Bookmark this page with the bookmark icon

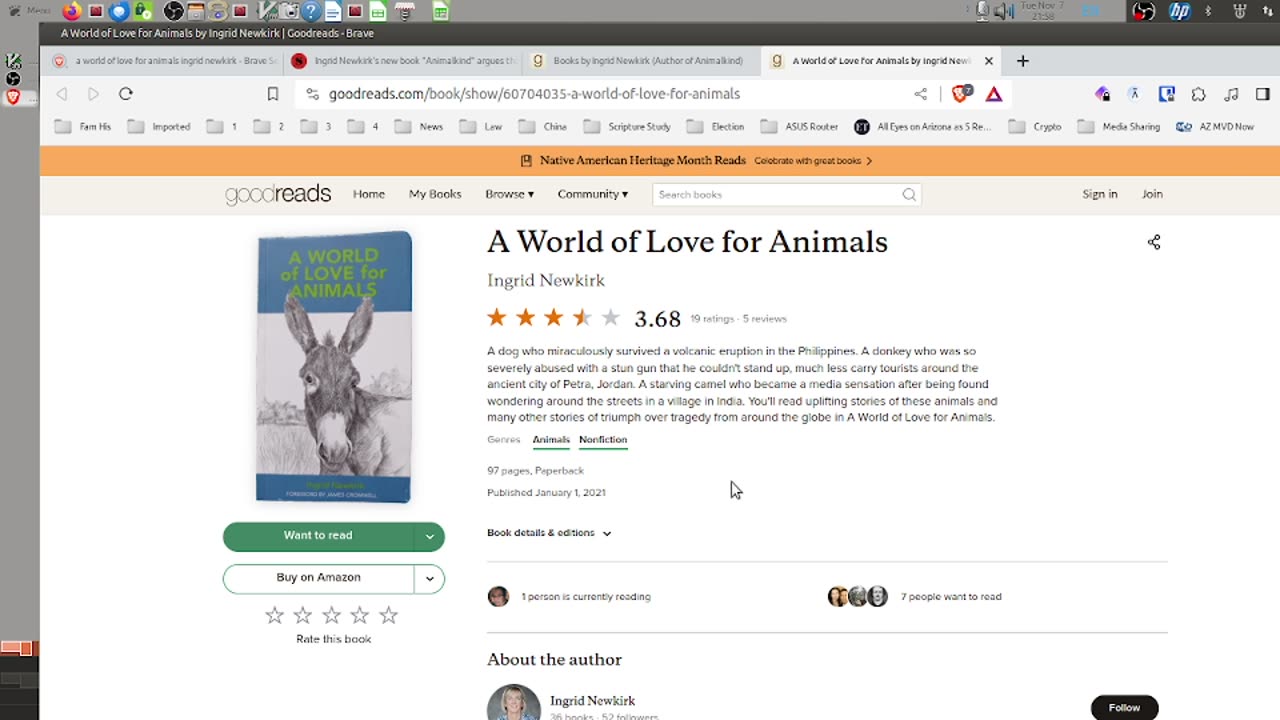273,94
